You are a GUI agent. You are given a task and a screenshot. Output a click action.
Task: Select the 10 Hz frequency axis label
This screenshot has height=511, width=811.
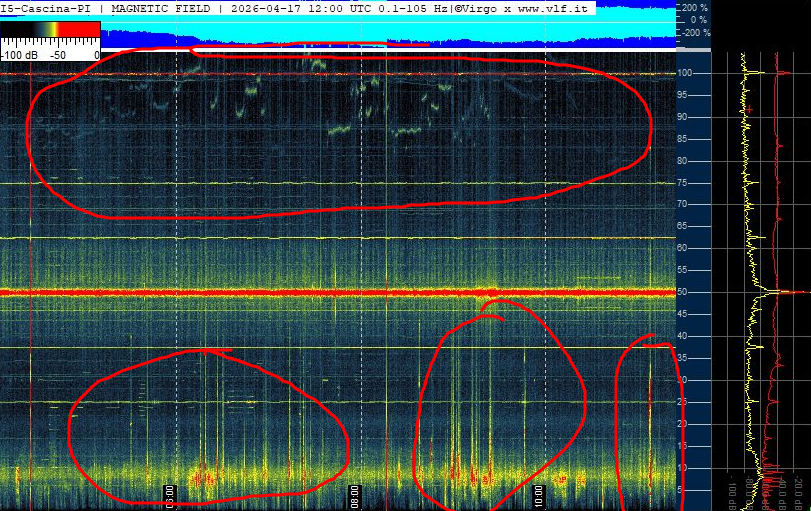(685, 467)
